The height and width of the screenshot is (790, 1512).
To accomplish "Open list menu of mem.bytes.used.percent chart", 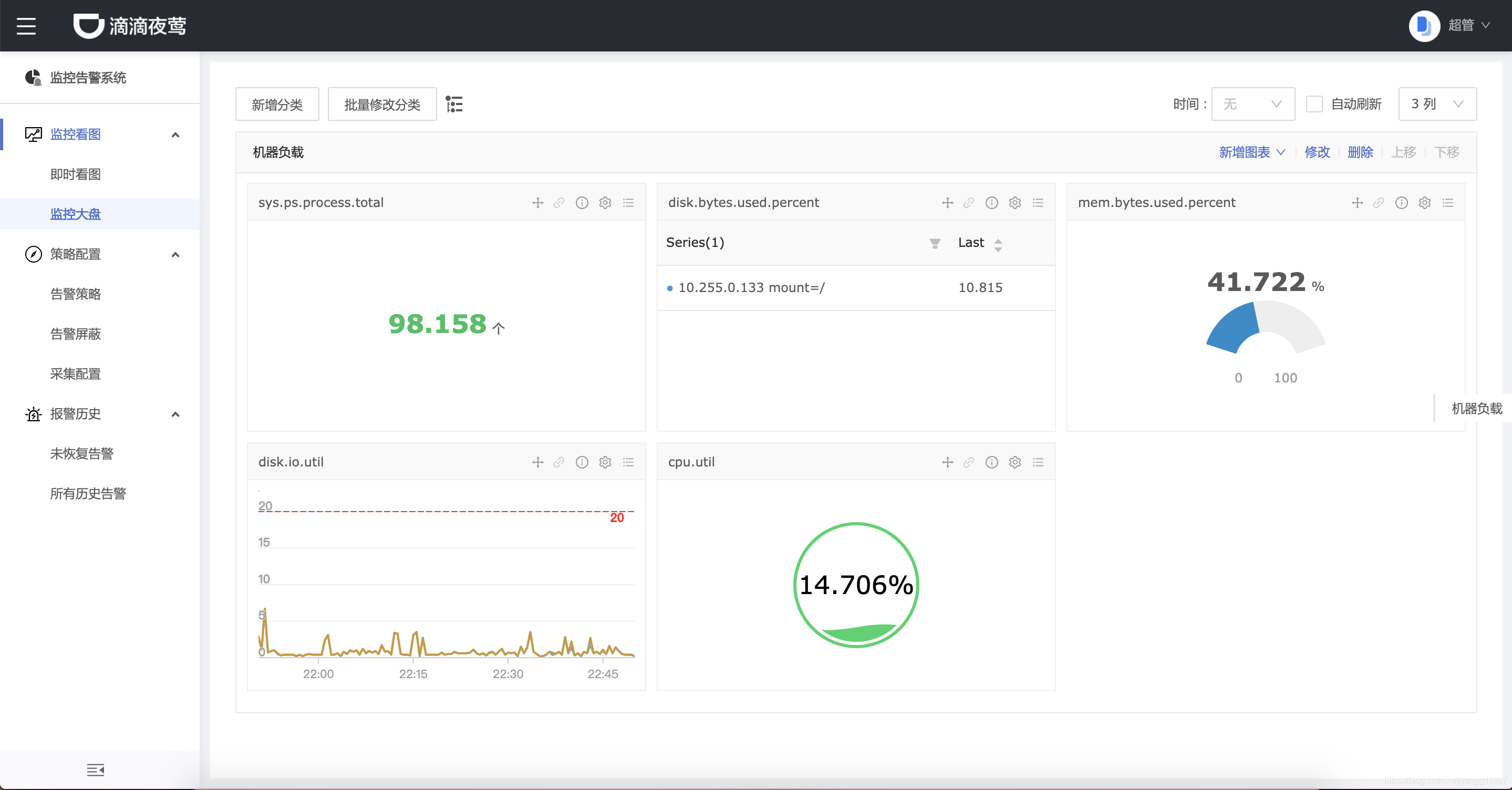I will (x=1448, y=202).
